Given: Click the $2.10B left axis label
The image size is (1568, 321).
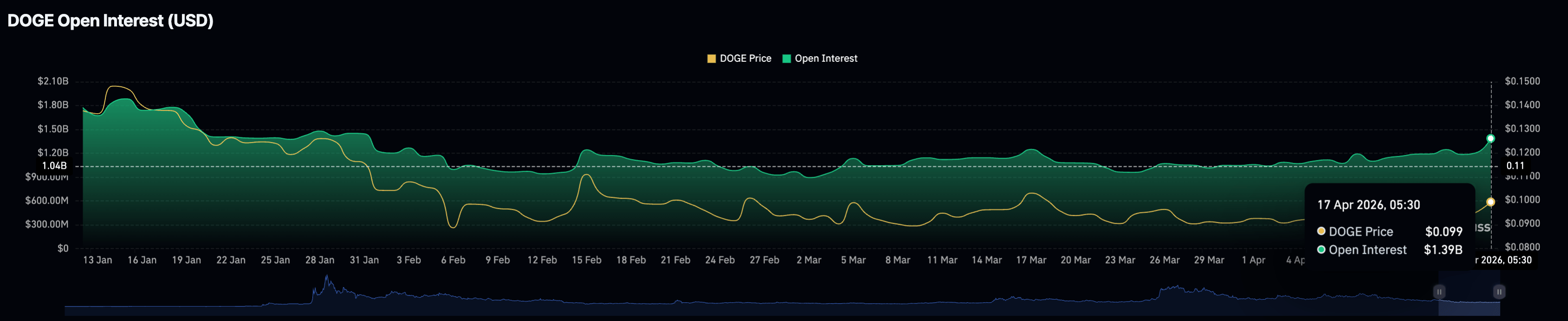Looking at the screenshot, I should 53,82.
